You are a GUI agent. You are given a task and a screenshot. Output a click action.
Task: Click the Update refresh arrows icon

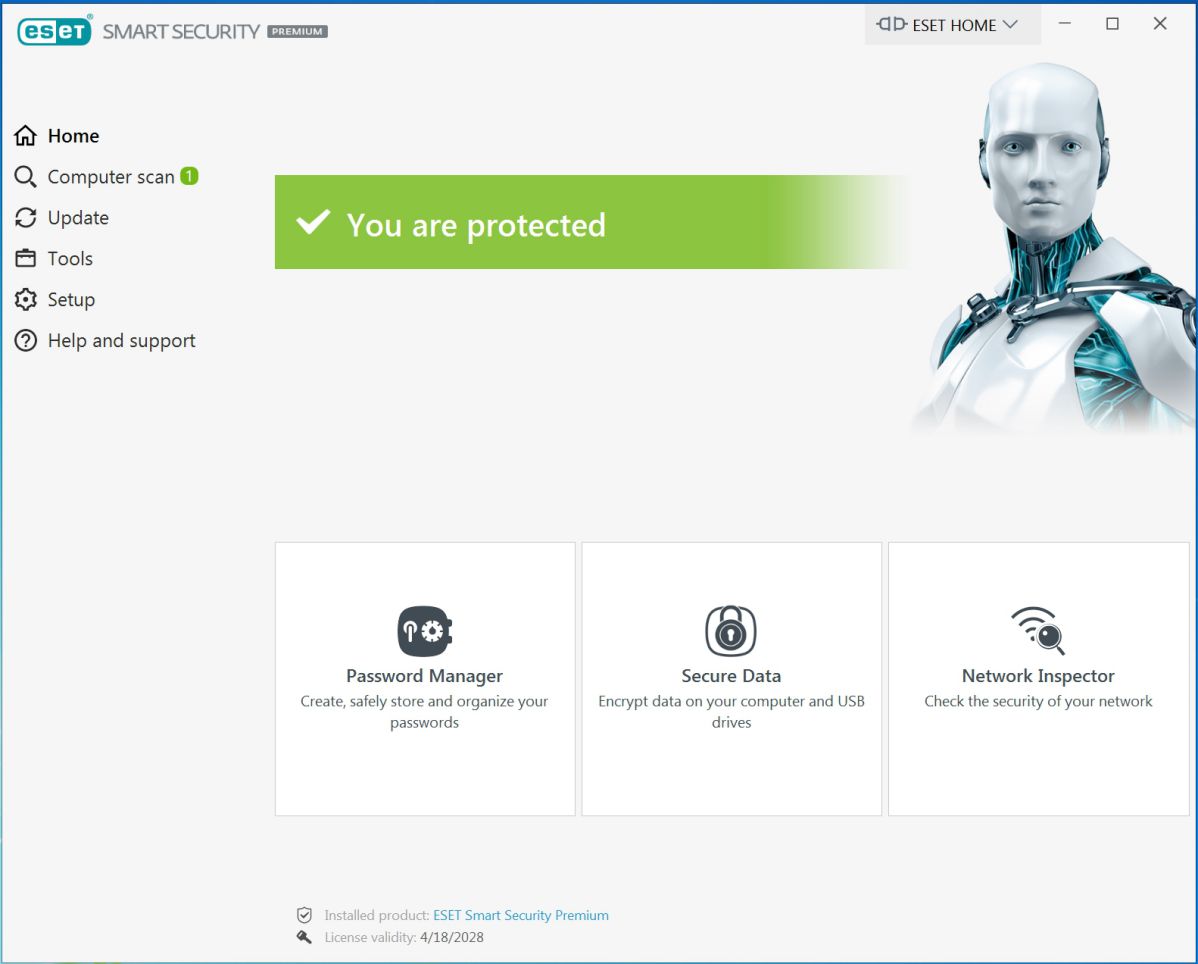25,218
